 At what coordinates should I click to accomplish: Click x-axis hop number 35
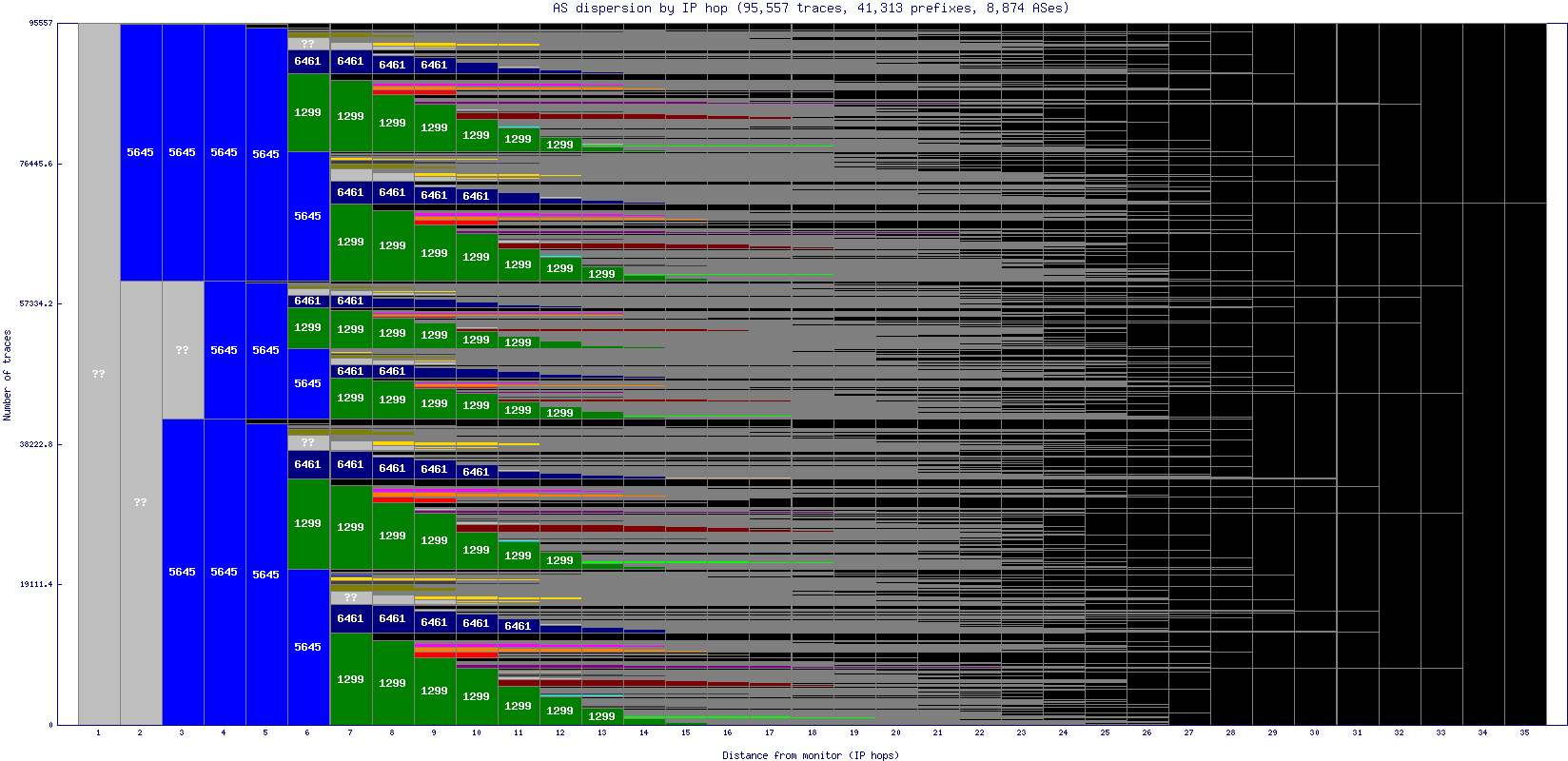point(1524,732)
